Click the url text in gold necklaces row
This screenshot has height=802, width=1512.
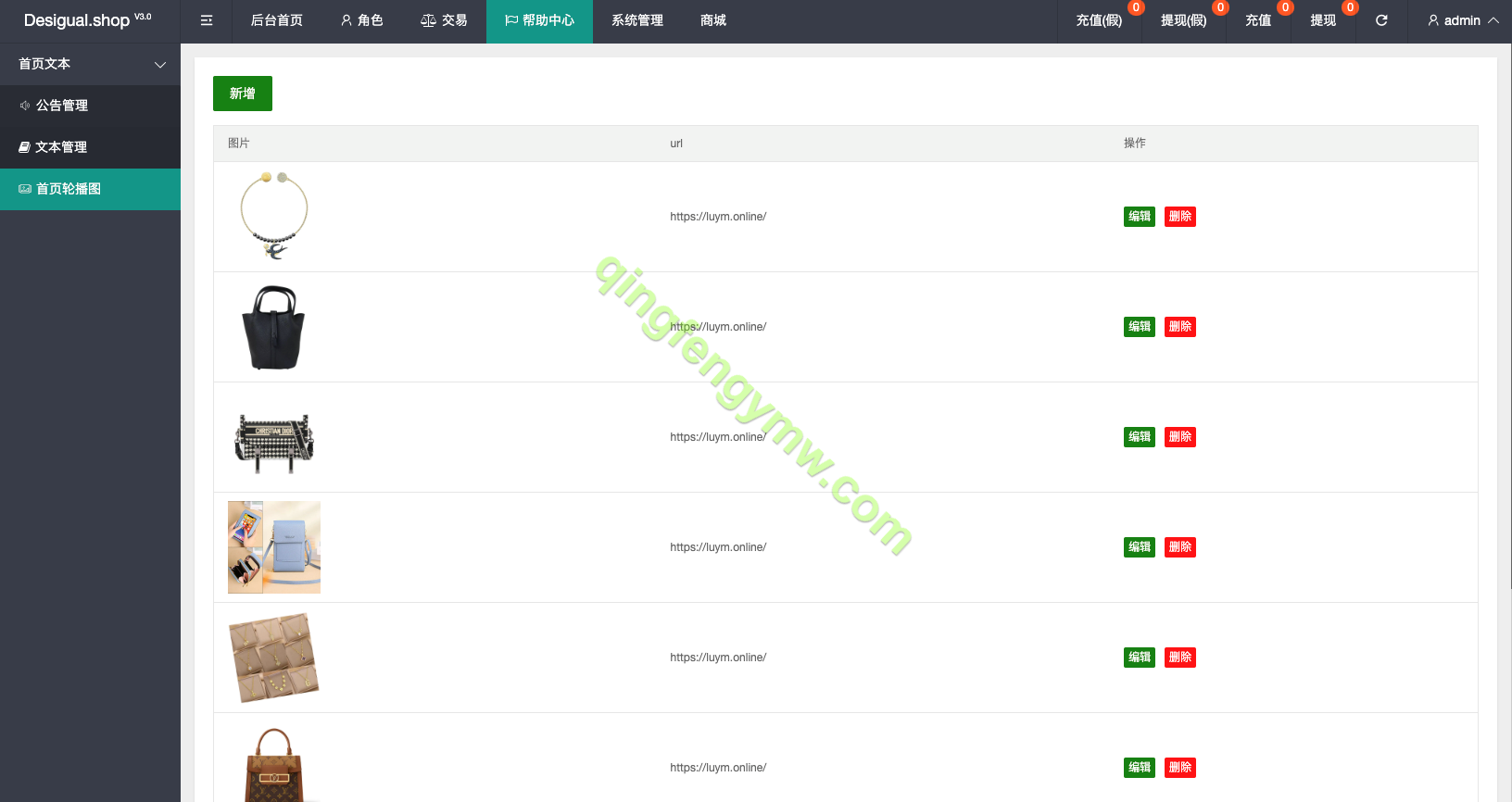click(x=718, y=658)
